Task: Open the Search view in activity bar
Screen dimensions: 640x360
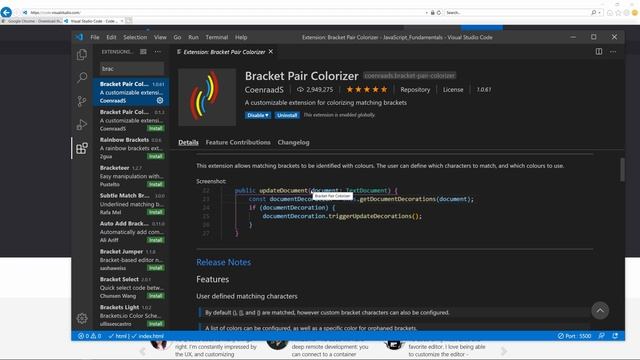Action: tap(82, 77)
